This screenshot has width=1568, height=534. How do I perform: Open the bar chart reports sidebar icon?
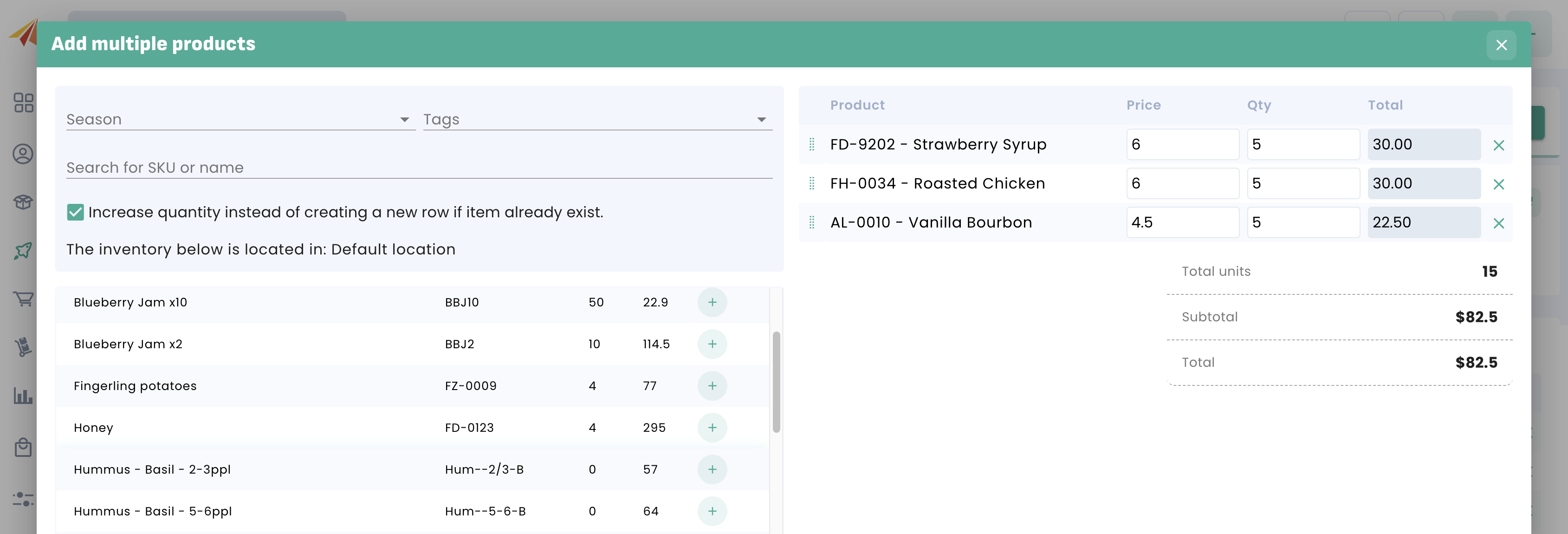23,396
